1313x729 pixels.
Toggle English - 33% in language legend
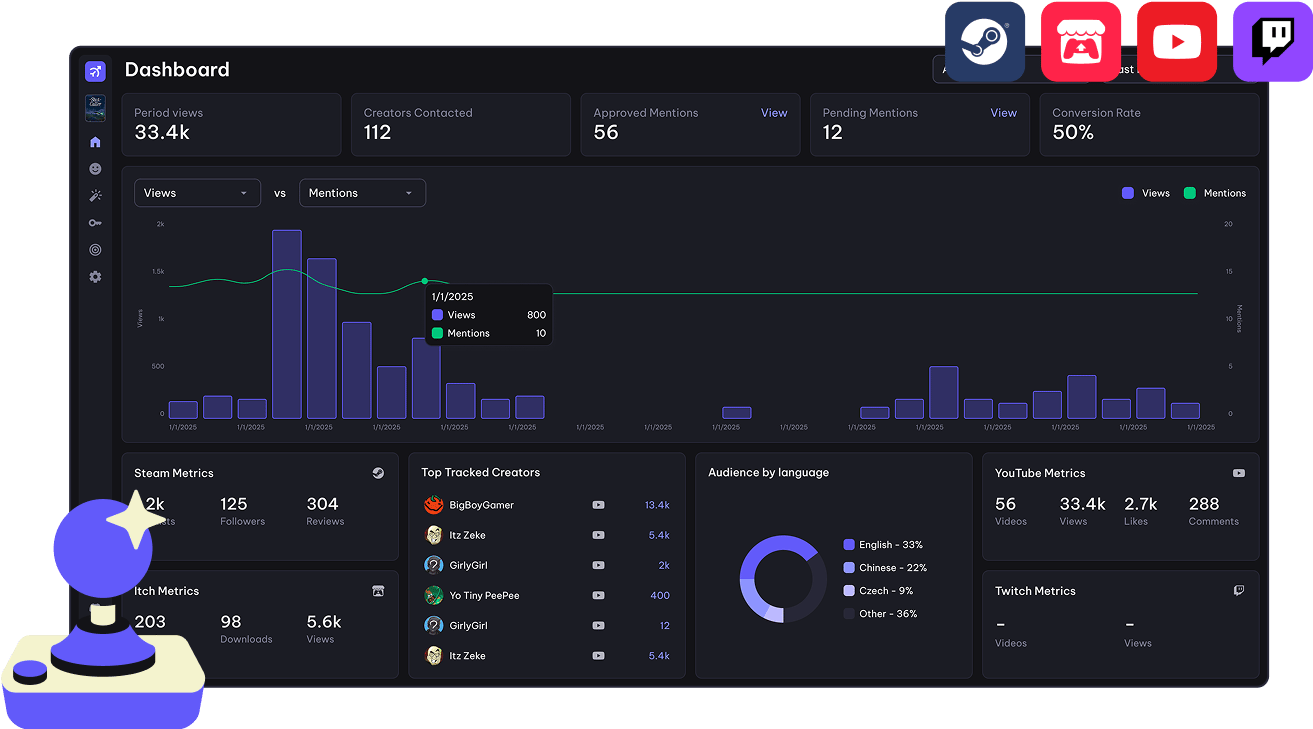[x=883, y=545]
